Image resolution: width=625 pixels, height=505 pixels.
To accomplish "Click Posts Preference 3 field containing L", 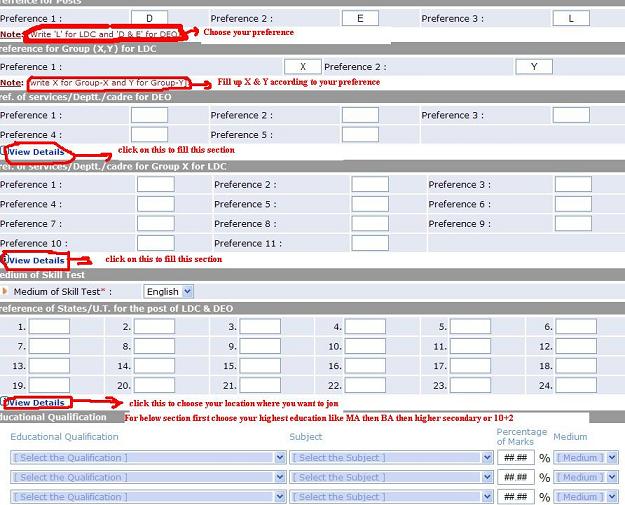I will tap(571, 18).
